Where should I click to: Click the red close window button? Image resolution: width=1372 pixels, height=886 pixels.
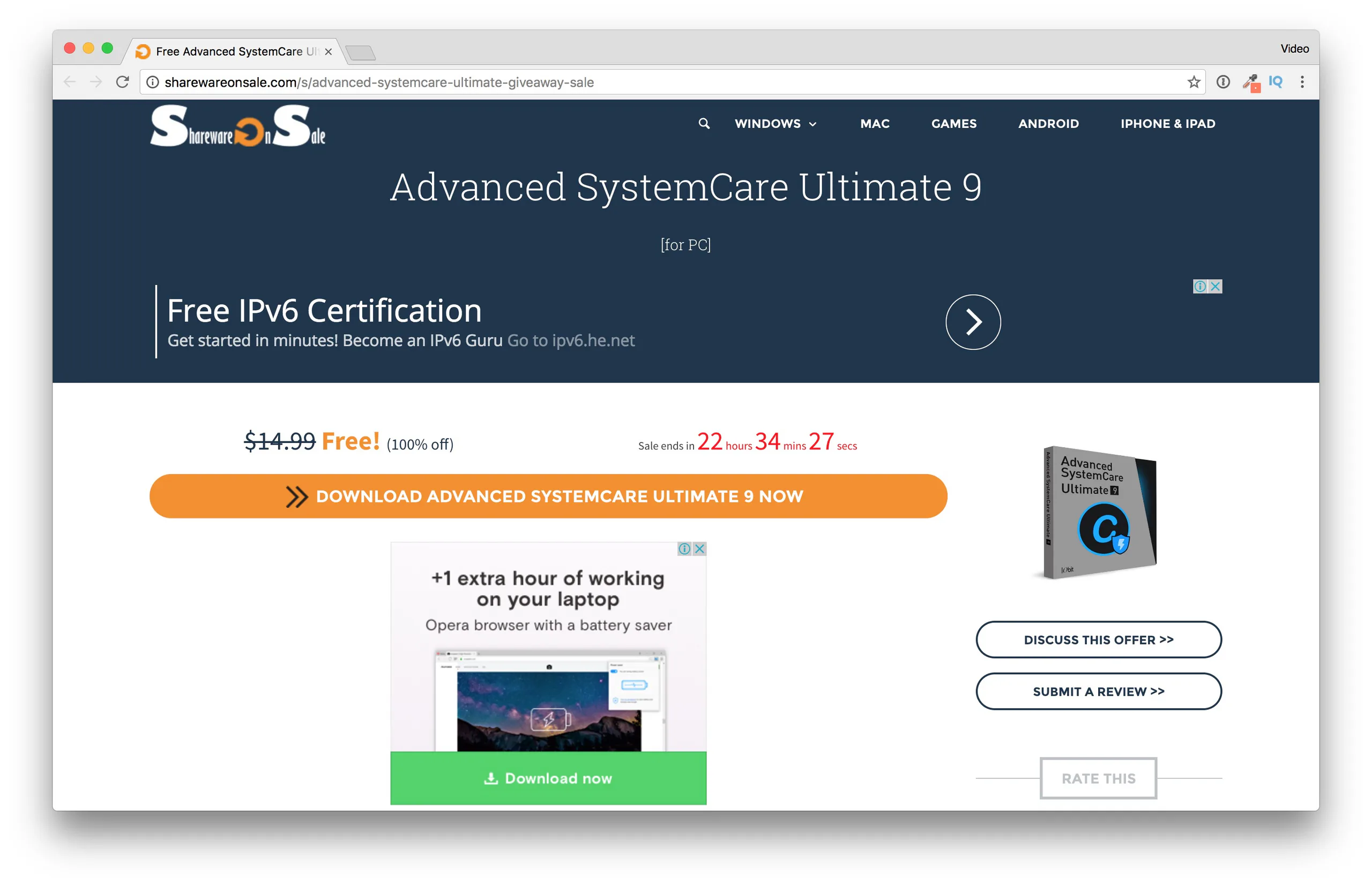70,48
